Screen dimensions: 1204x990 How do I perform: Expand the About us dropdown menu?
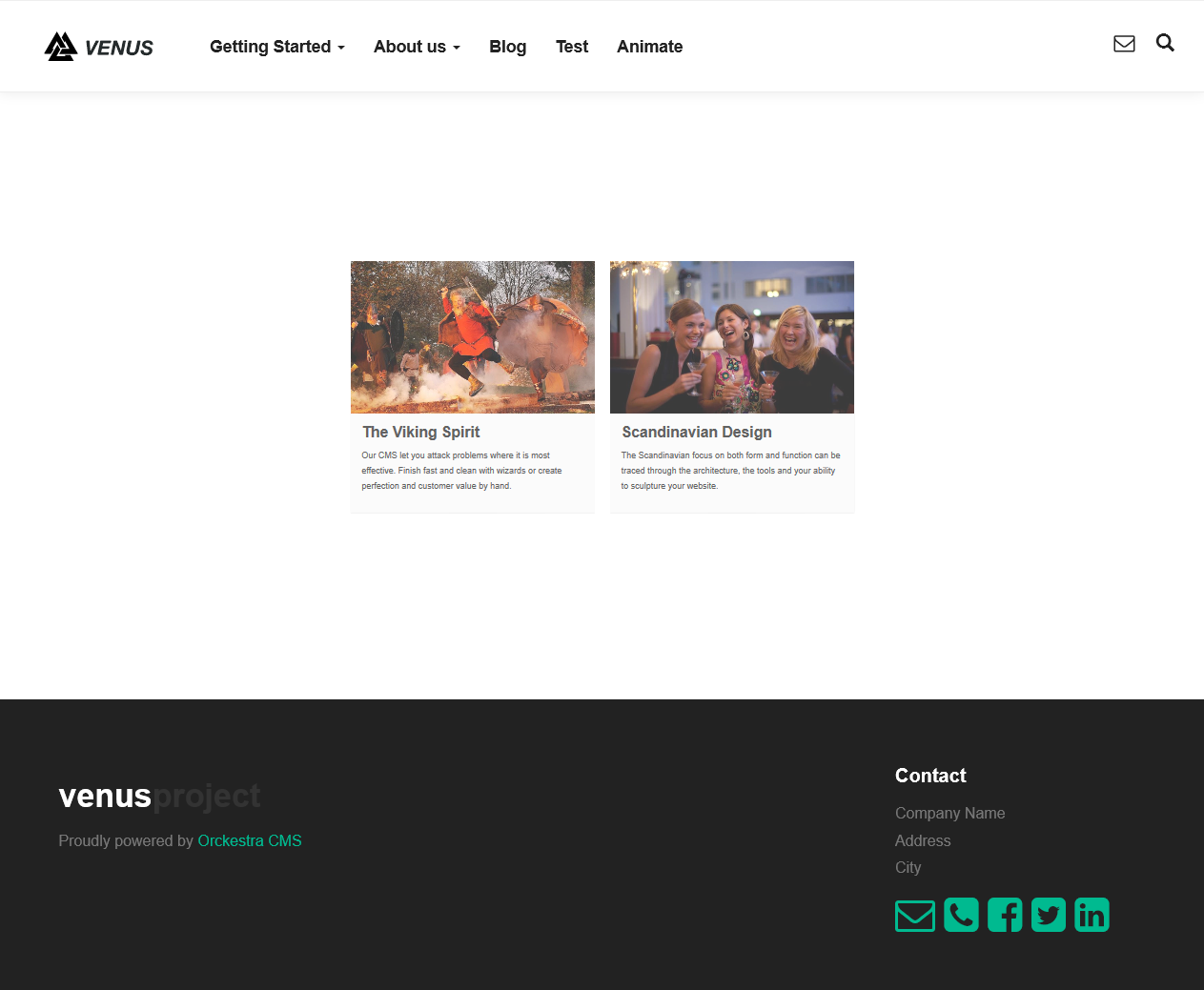click(x=417, y=47)
